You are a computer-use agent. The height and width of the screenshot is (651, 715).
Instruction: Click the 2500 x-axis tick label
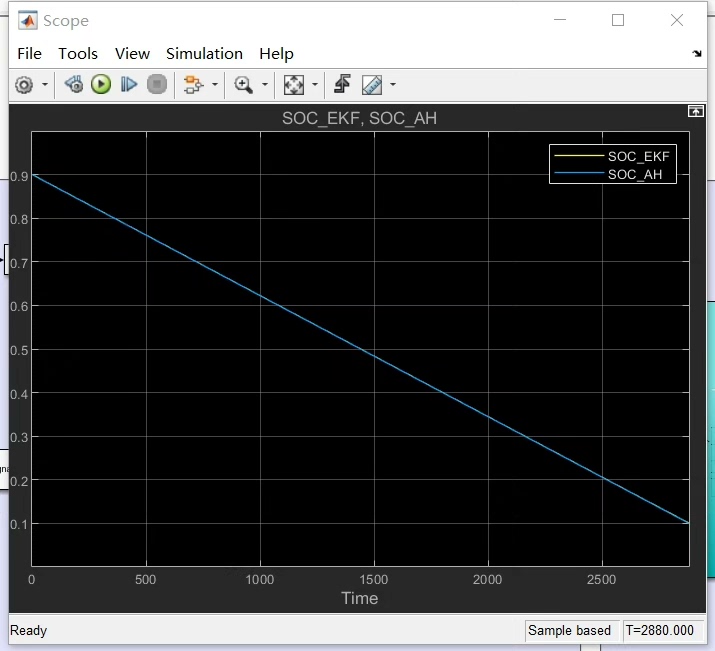pos(601,579)
